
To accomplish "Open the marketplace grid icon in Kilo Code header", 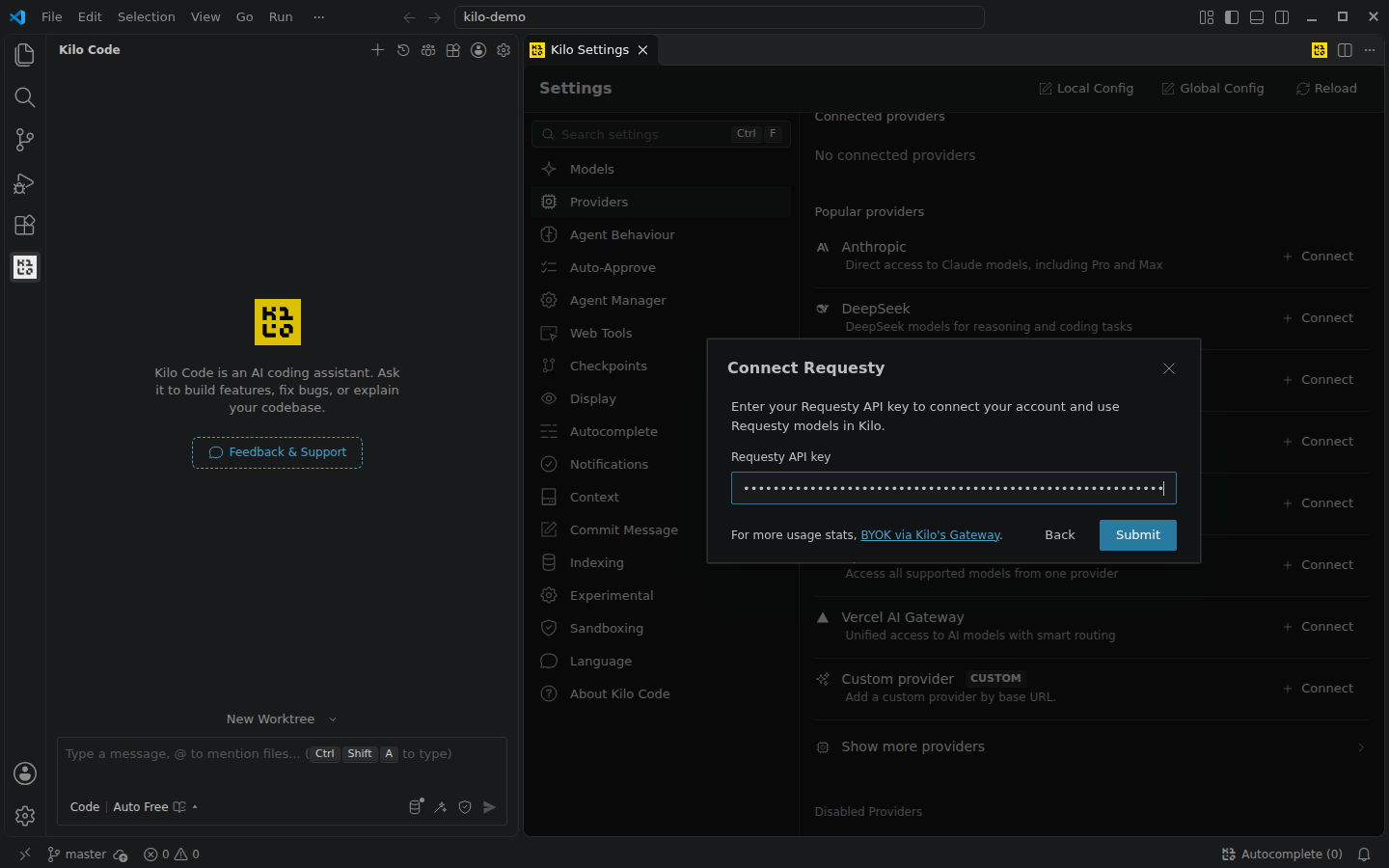I will pyautogui.click(x=453, y=50).
